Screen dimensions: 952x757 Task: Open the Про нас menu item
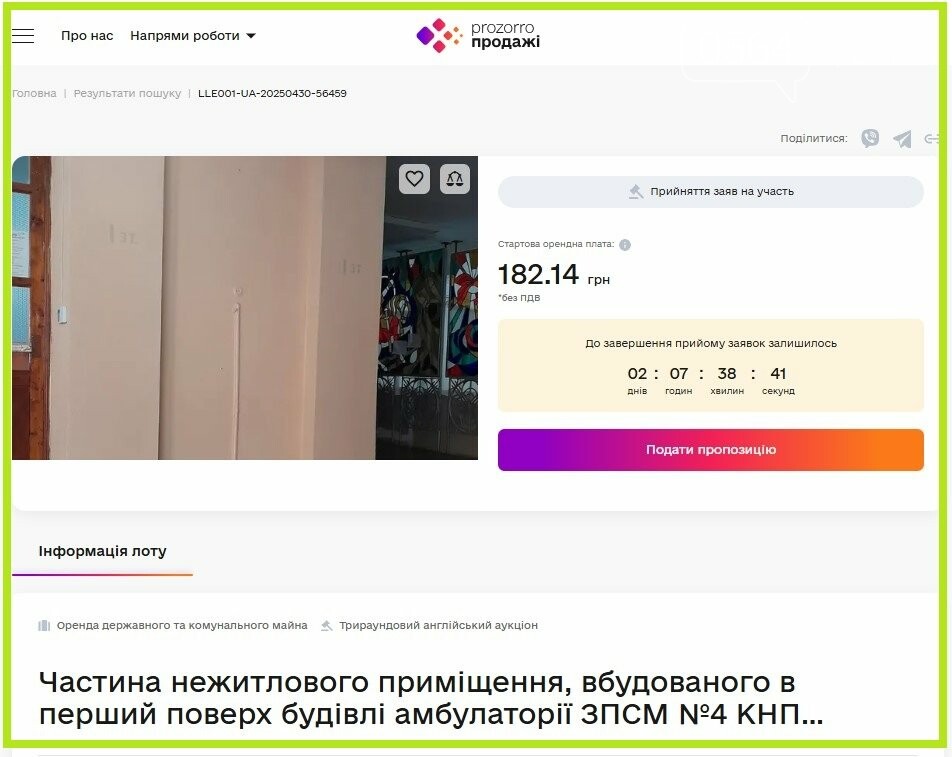pyautogui.click(x=87, y=36)
